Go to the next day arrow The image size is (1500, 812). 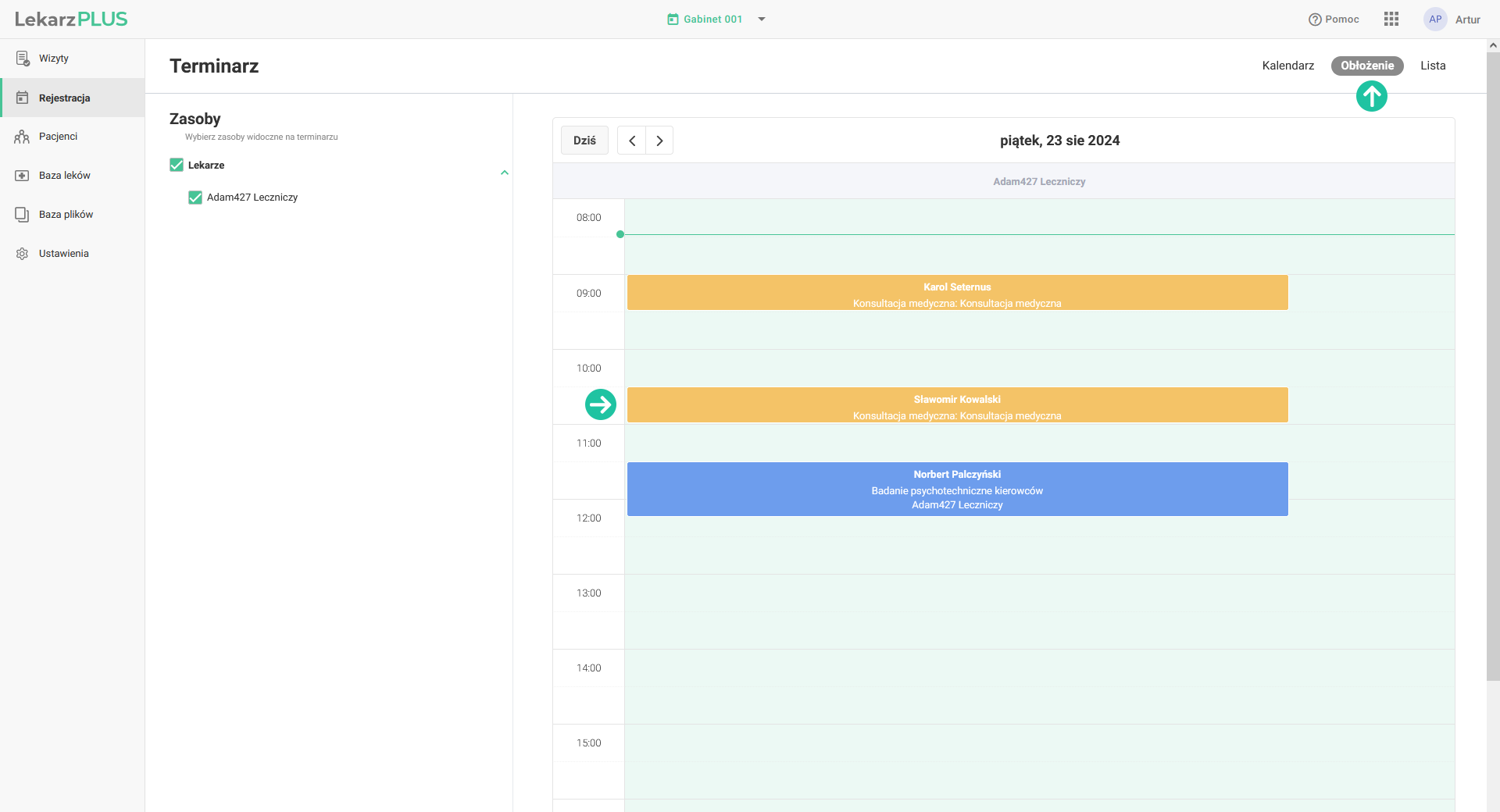[x=659, y=141]
